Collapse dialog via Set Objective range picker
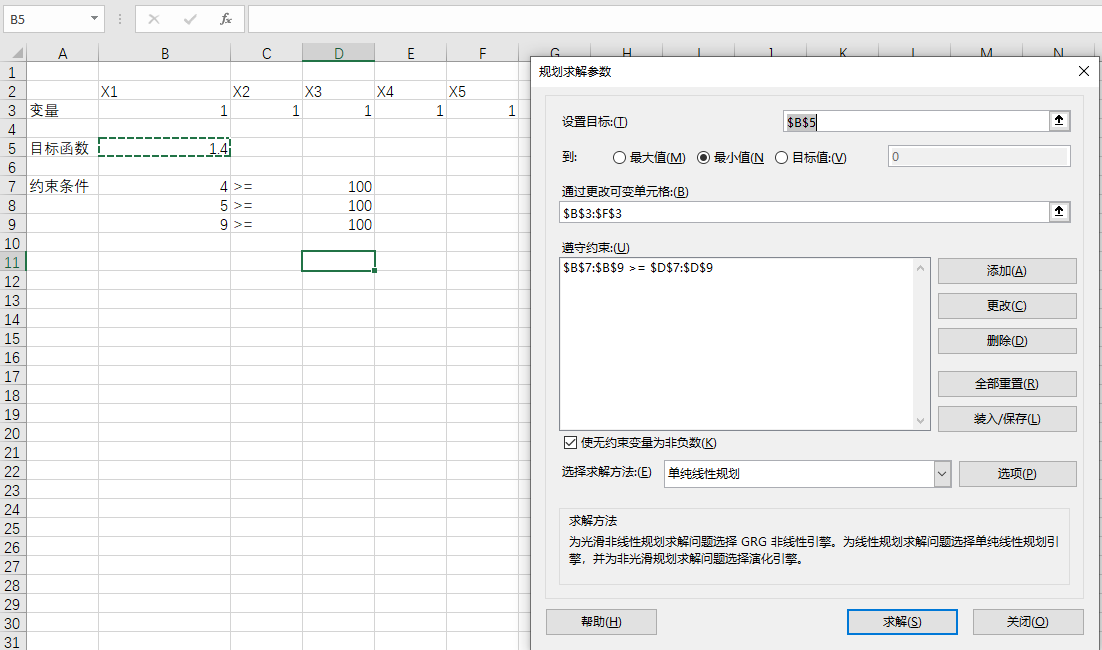Viewport: 1102px width, 650px height. (x=1059, y=121)
